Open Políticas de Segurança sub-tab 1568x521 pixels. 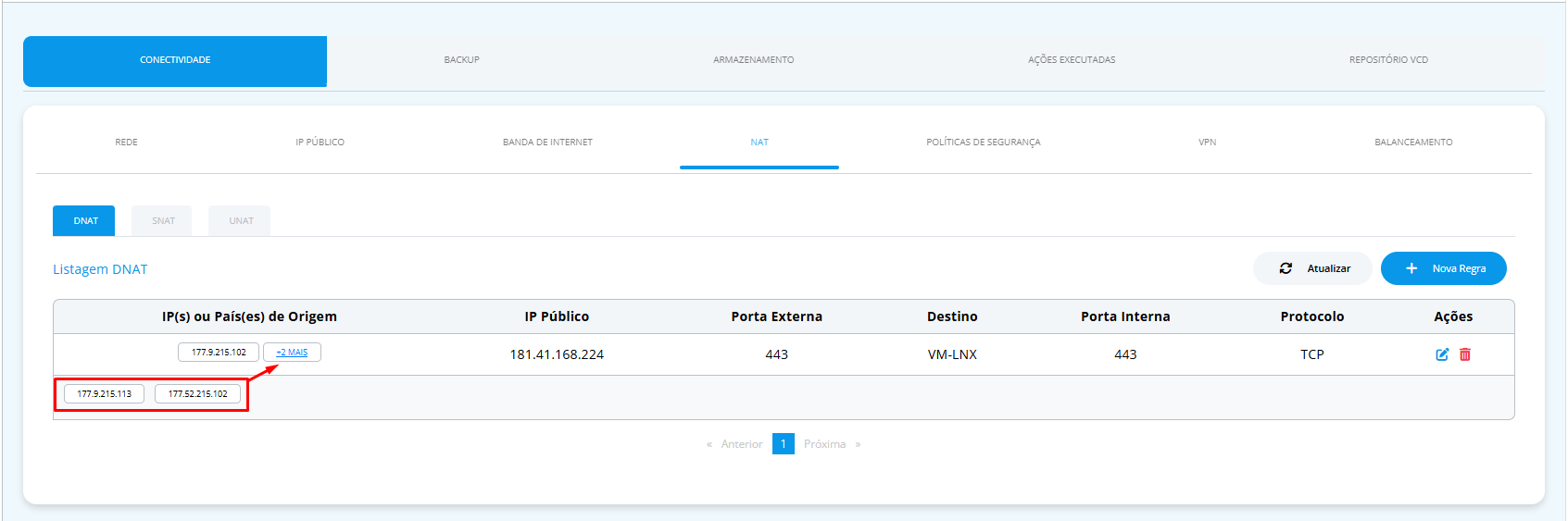pos(983,143)
